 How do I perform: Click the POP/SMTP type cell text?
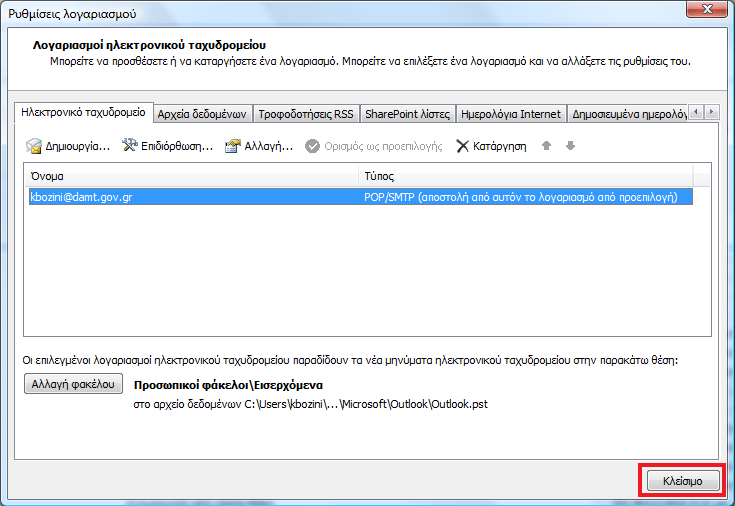(521, 197)
